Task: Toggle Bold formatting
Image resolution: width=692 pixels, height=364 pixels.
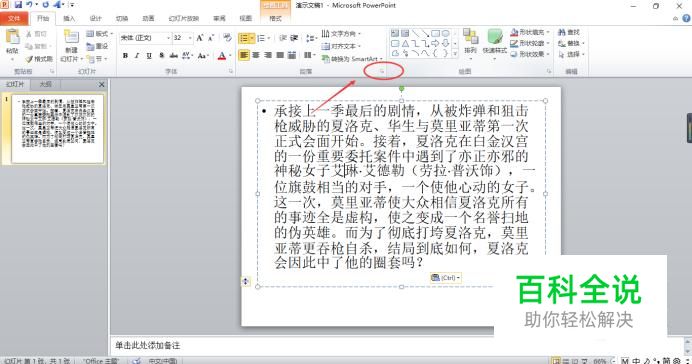Action: coord(125,56)
